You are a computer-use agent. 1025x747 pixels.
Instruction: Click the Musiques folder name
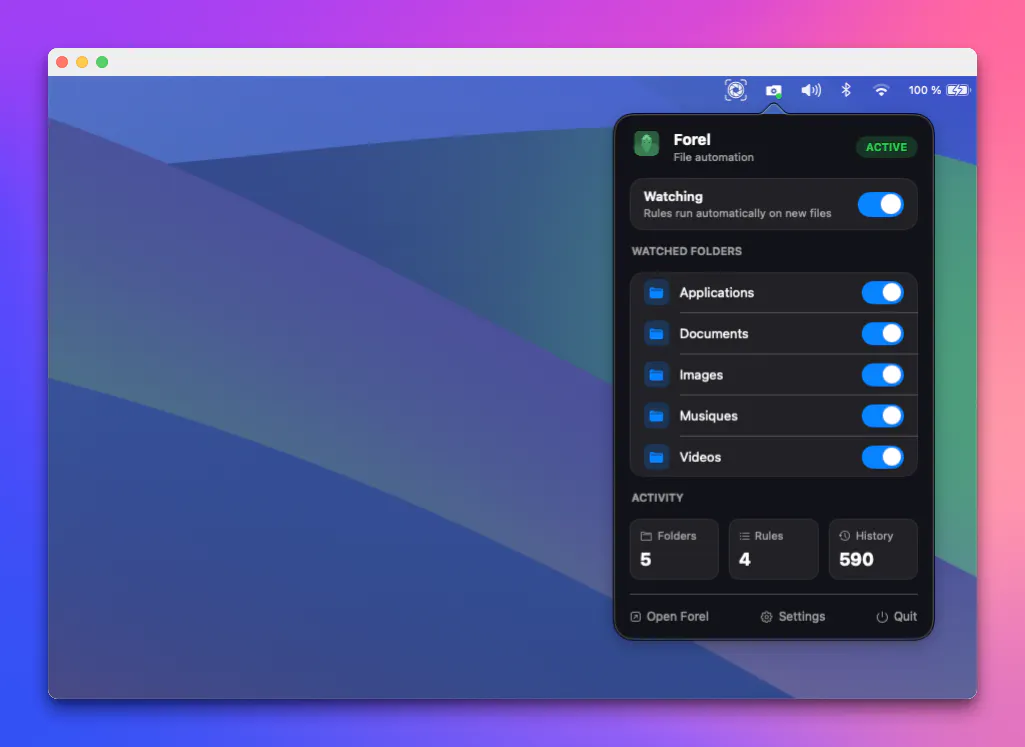(709, 416)
